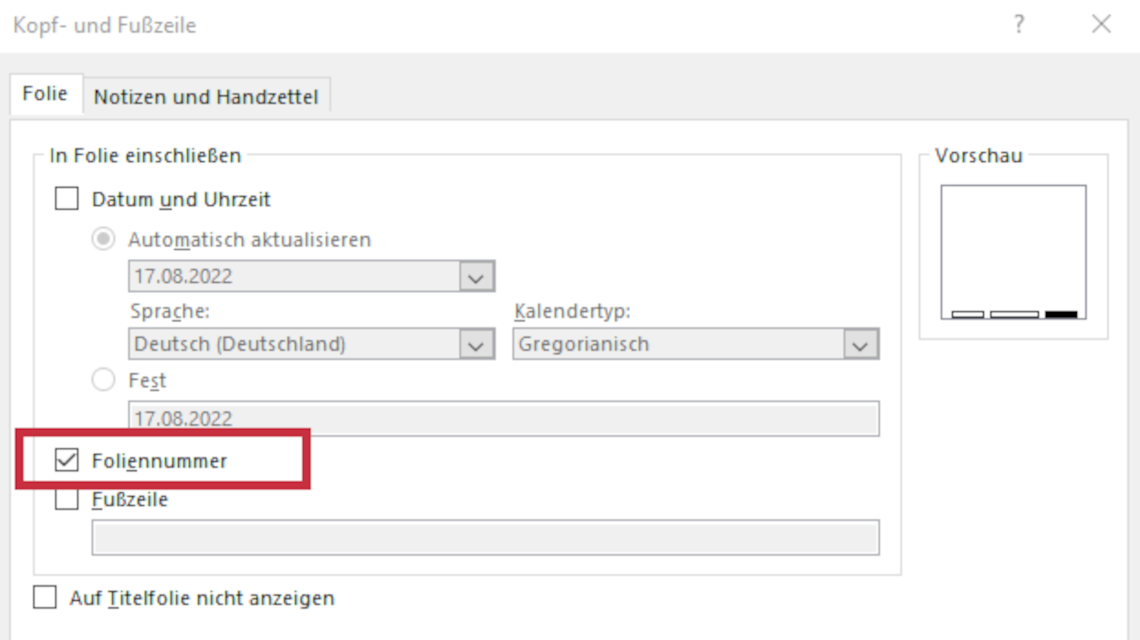
Task: Select the Automatisch aktualisieren radio button
Action: [103, 239]
